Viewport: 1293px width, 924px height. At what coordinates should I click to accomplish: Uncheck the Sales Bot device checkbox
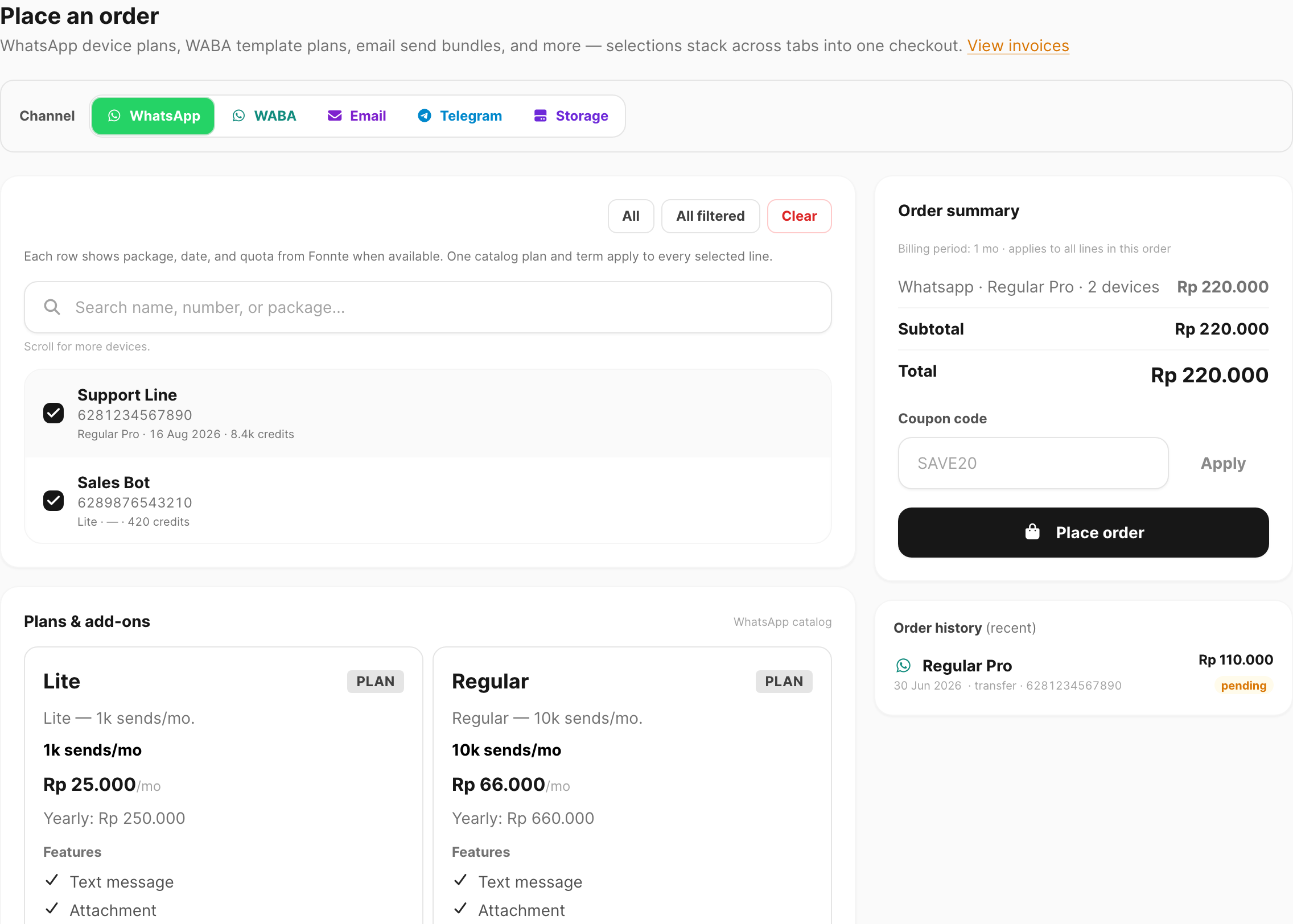(x=53, y=501)
